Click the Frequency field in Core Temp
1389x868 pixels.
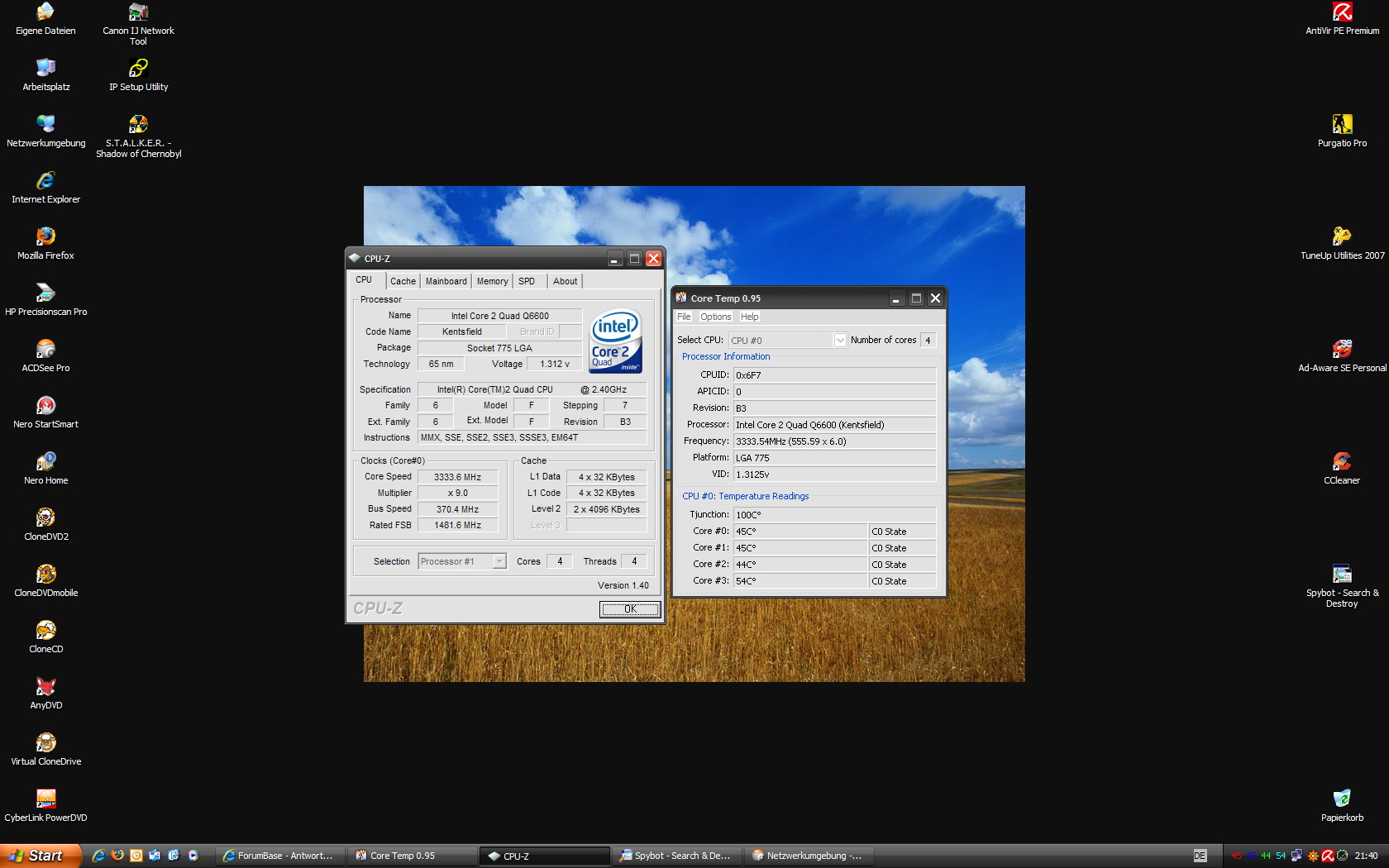(834, 441)
